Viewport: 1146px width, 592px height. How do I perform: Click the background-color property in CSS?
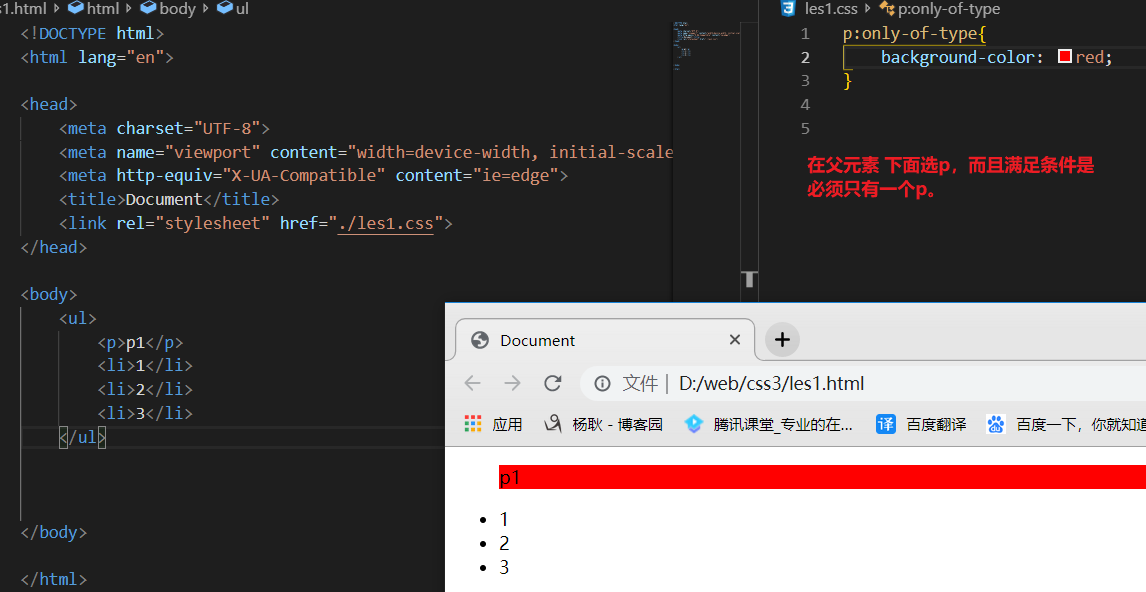tap(957, 57)
